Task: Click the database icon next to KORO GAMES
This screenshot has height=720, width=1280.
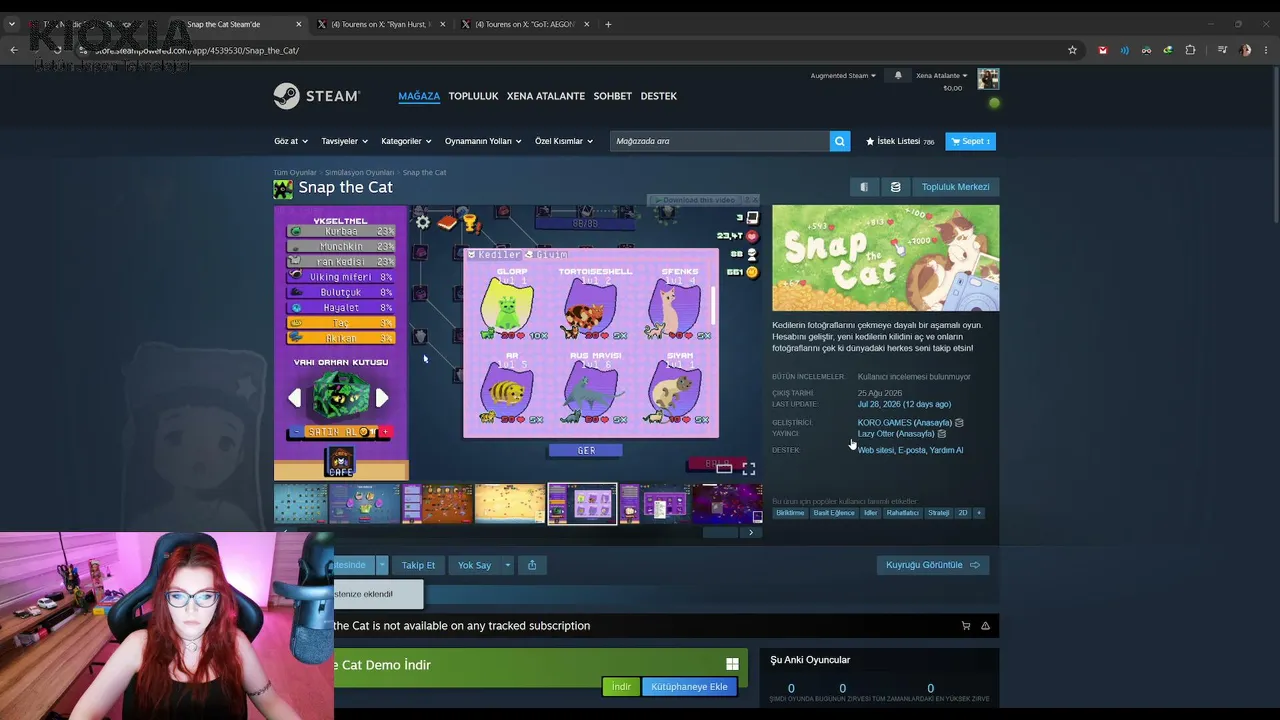Action: [x=959, y=423]
